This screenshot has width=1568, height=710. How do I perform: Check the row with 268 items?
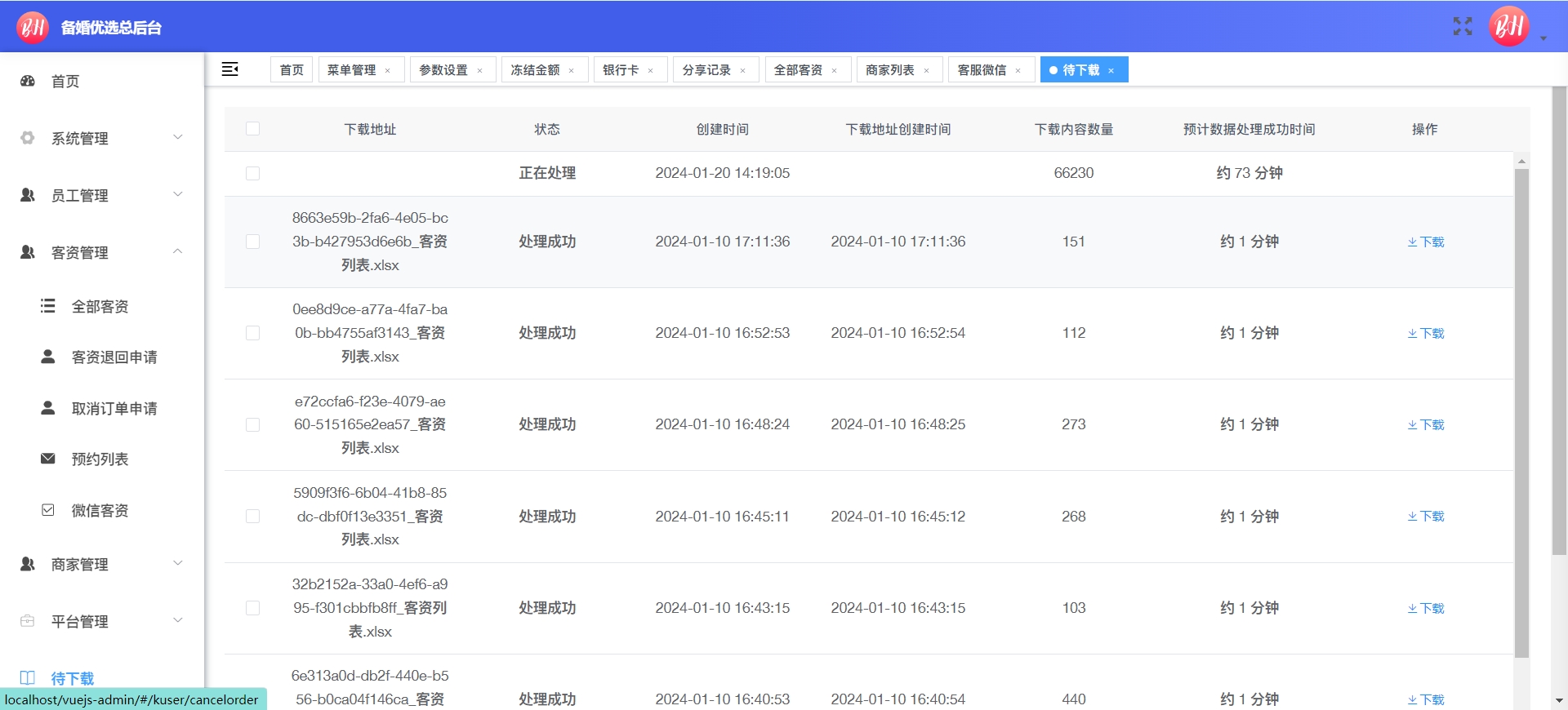click(x=253, y=517)
